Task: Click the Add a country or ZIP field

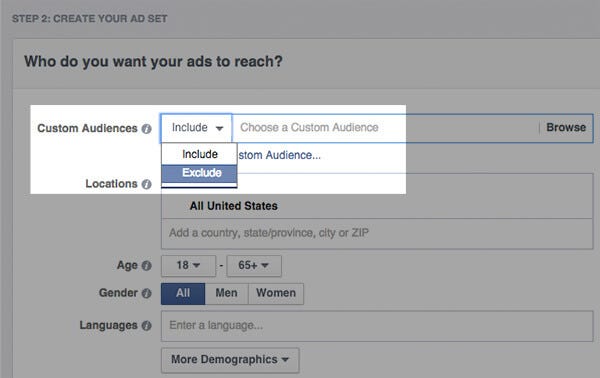Action: [x=377, y=233]
